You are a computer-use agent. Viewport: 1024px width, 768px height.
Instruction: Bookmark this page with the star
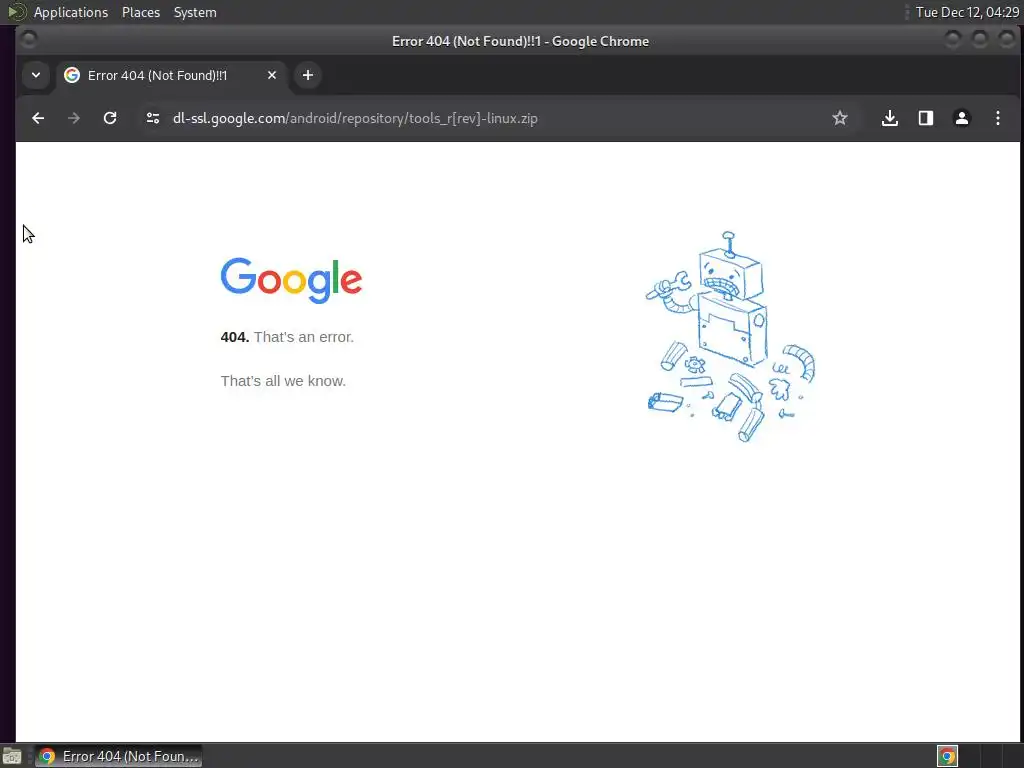point(840,118)
